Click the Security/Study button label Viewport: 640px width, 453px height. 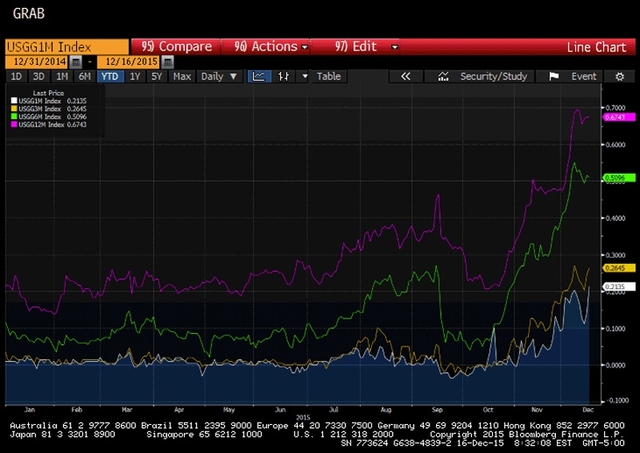pos(493,76)
